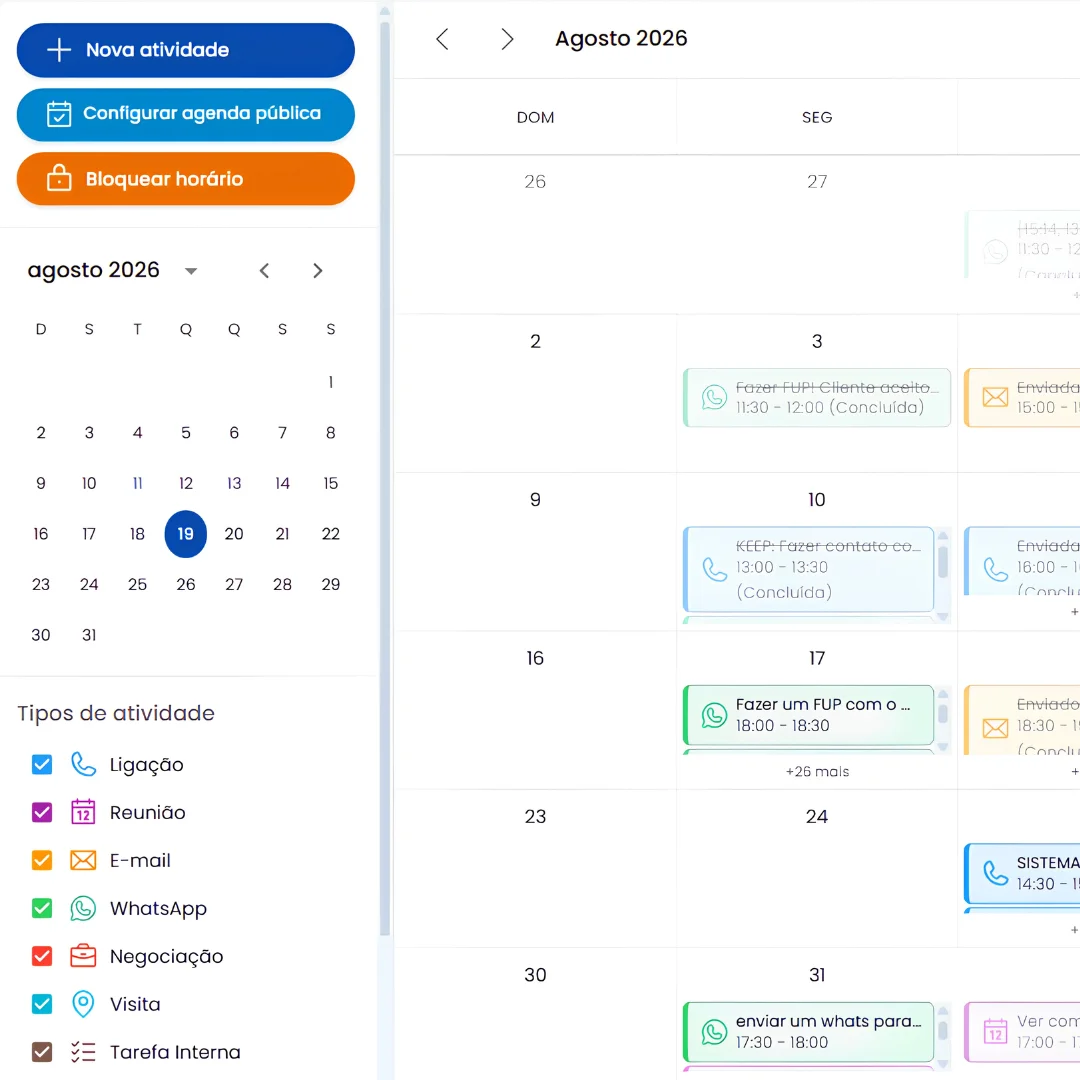Click the Ligação phone icon in activity types
The image size is (1080, 1080).
(x=83, y=764)
